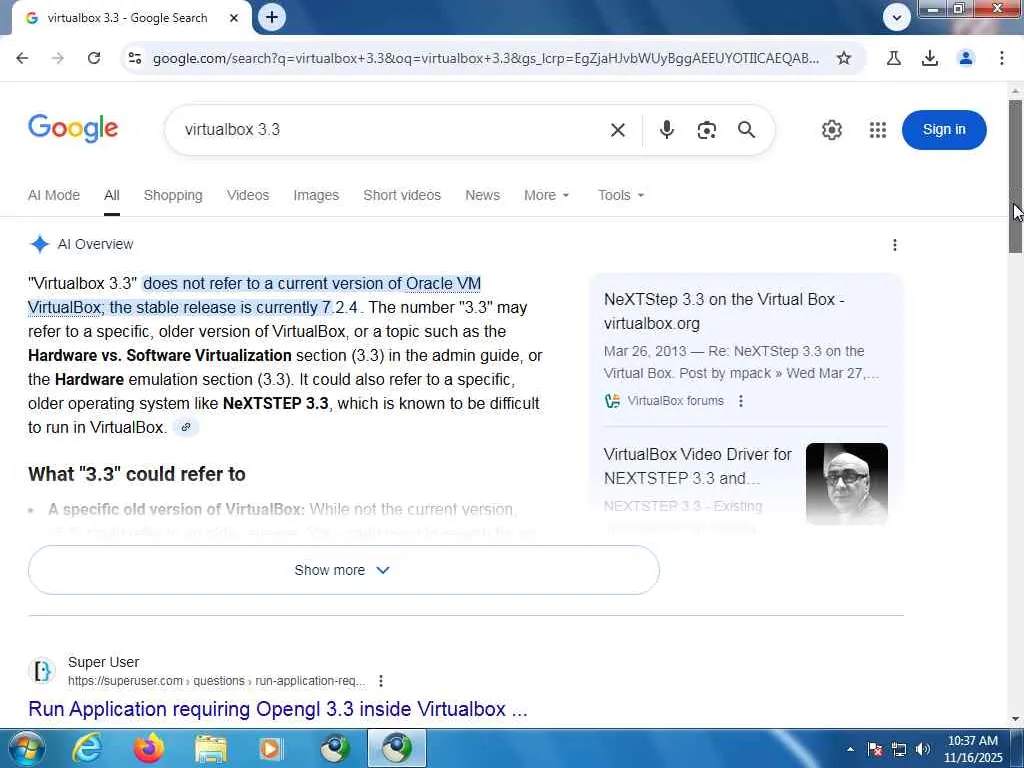View site information icon in address bar
Image resolution: width=1024 pixels, height=768 pixels.
pyautogui.click(x=135, y=58)
